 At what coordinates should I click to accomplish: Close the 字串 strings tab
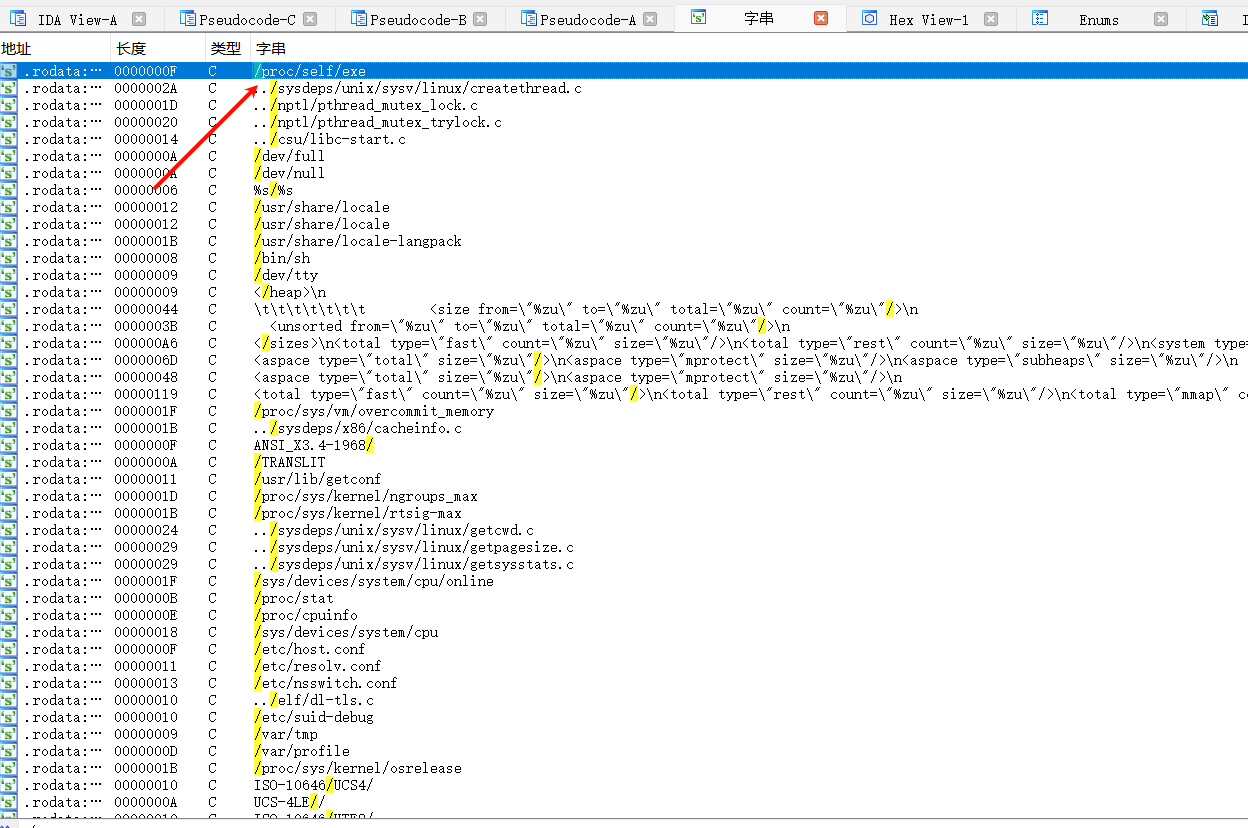coord(821,19)
